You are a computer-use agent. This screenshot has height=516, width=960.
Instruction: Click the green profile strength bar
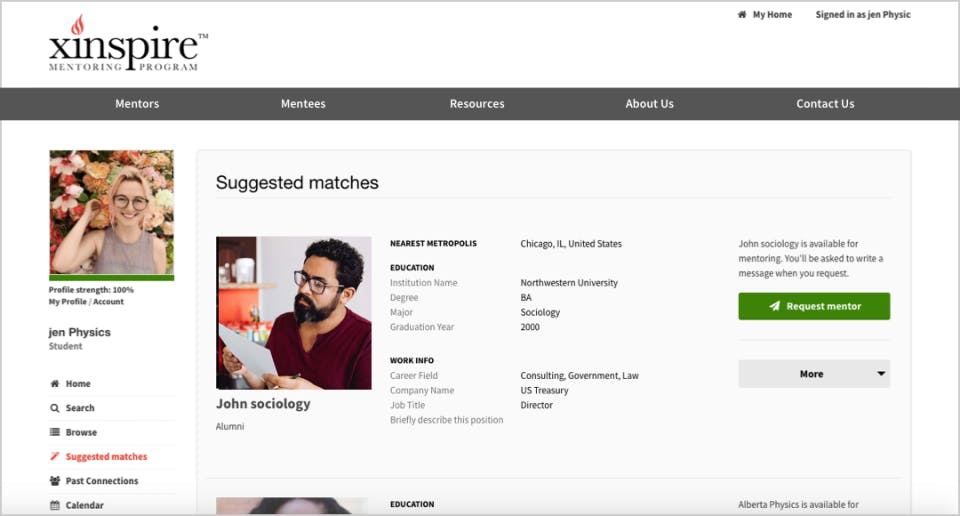[x=111, y=278]
